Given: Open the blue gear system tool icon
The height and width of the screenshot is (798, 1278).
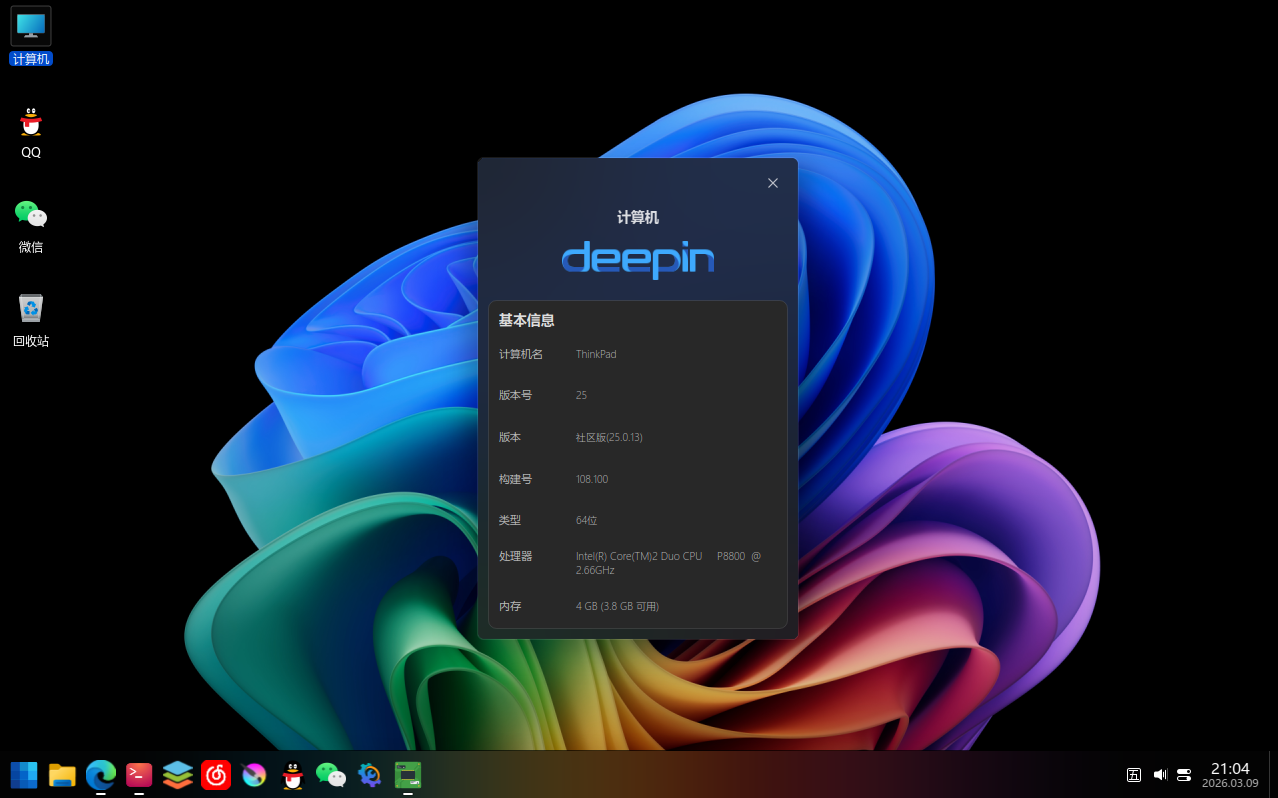Looking at the screenshot, I should [x=369, y=775].
